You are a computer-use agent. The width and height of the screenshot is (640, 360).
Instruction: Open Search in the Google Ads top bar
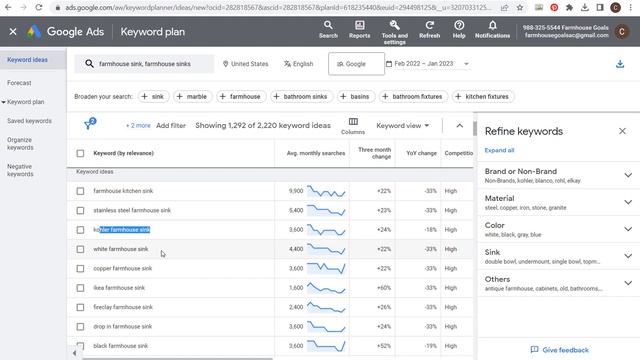tap(328, 30)
